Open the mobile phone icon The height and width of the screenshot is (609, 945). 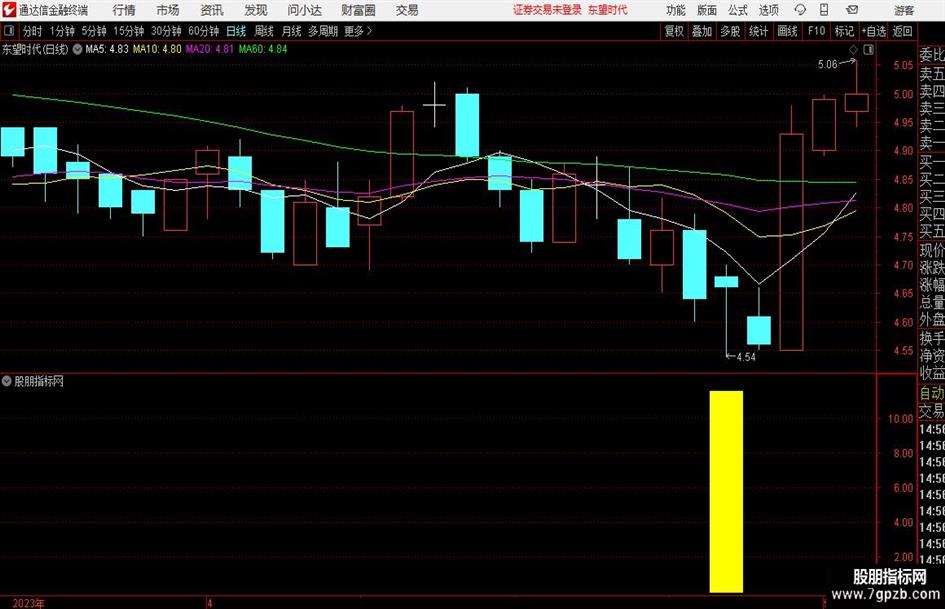(824, 10)
